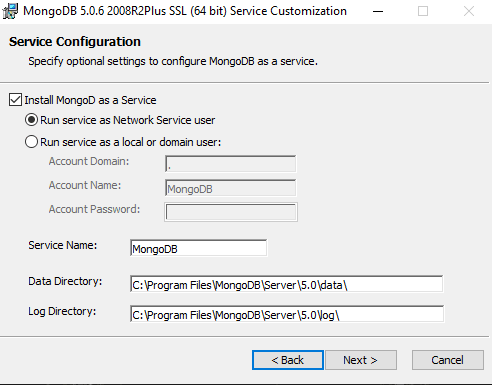Go to previous step with Back button
The height and width of the screenshot is (385, 492).
(288, 360)
